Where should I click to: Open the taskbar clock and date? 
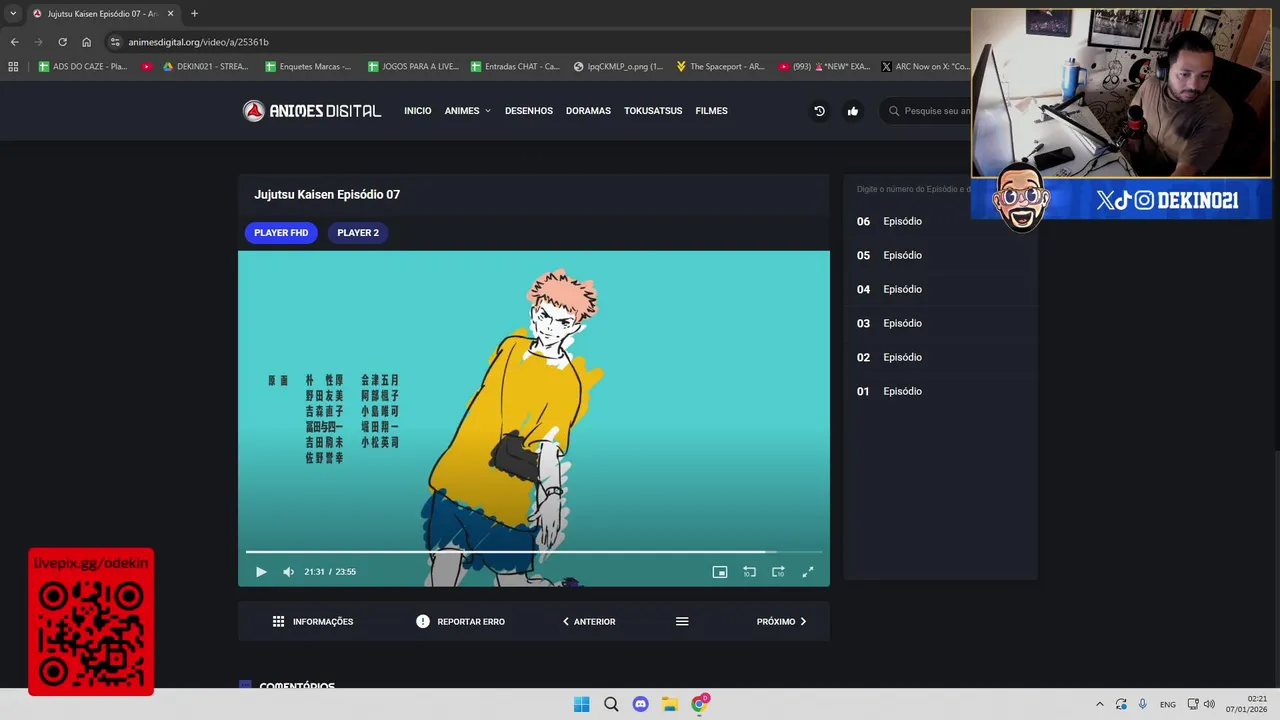click(x=1247, y=704)
